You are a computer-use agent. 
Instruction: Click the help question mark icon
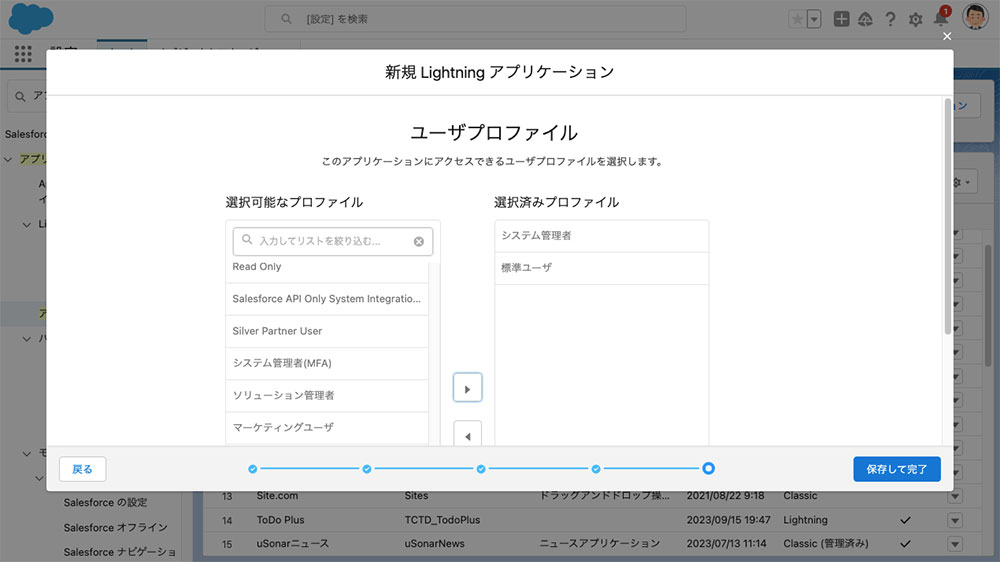(890, 19)
